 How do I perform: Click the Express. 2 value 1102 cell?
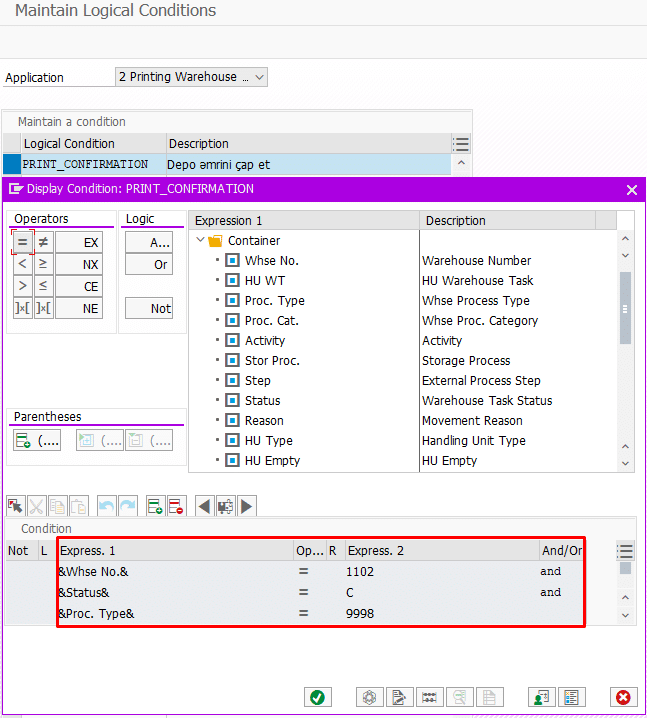point(360,572)
